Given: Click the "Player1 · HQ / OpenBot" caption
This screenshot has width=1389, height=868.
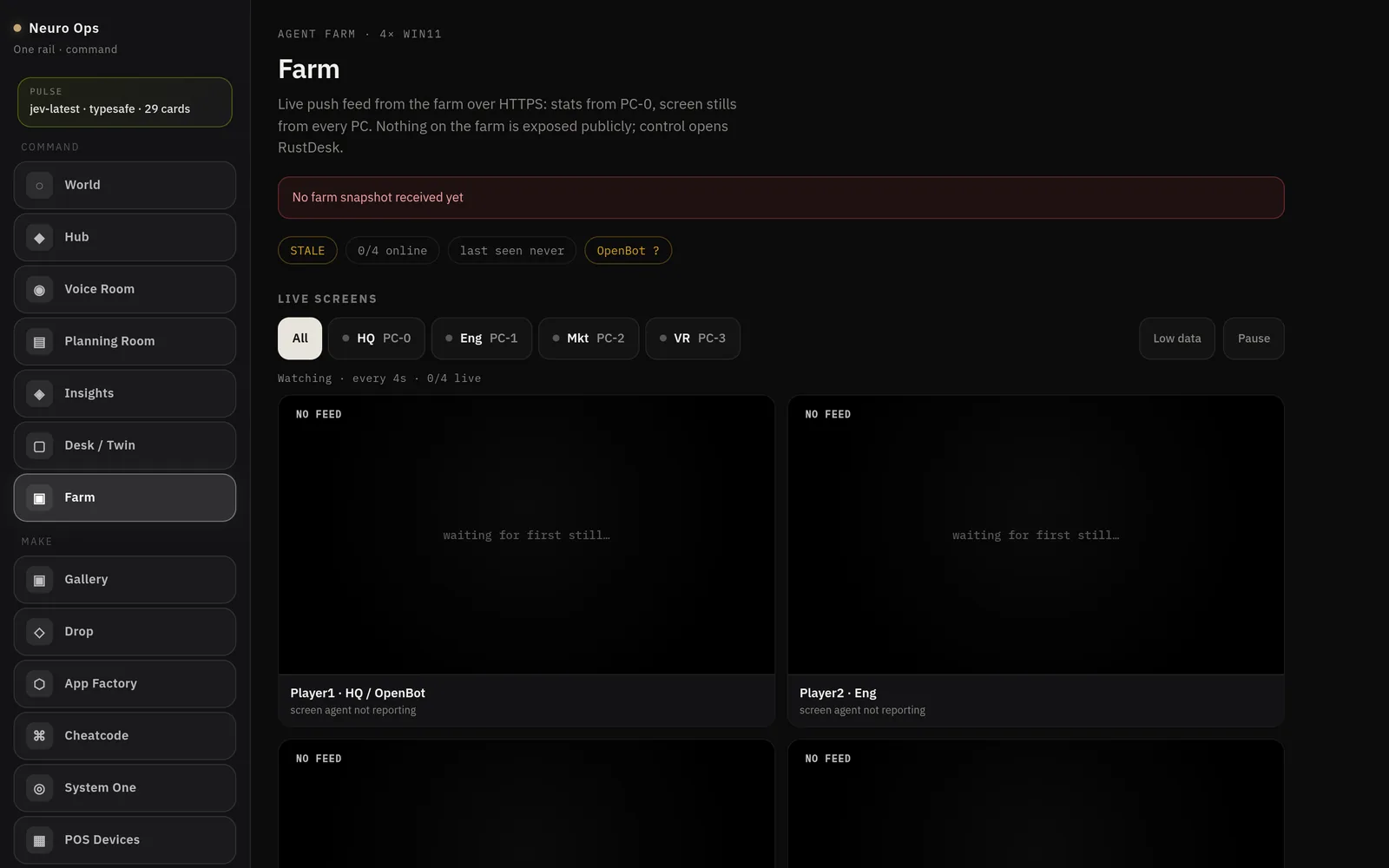Looking at the screenshot, I should point(358,693).
